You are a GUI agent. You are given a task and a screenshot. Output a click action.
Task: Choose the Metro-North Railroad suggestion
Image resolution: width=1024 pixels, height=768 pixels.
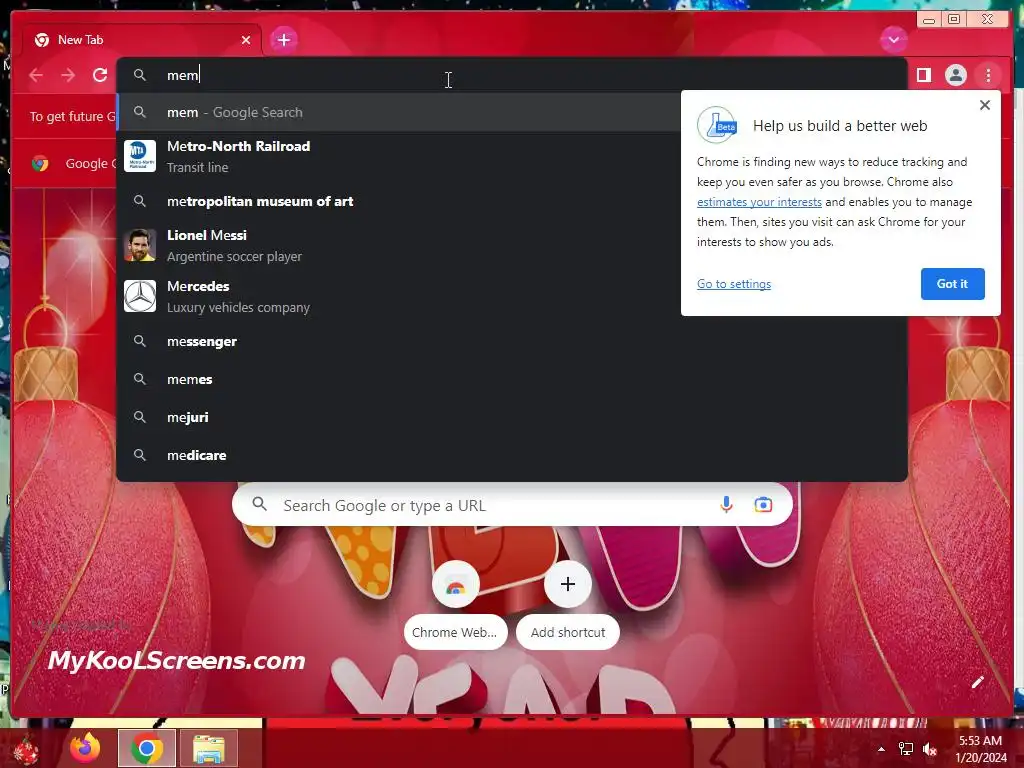click(x=399, y=156)
